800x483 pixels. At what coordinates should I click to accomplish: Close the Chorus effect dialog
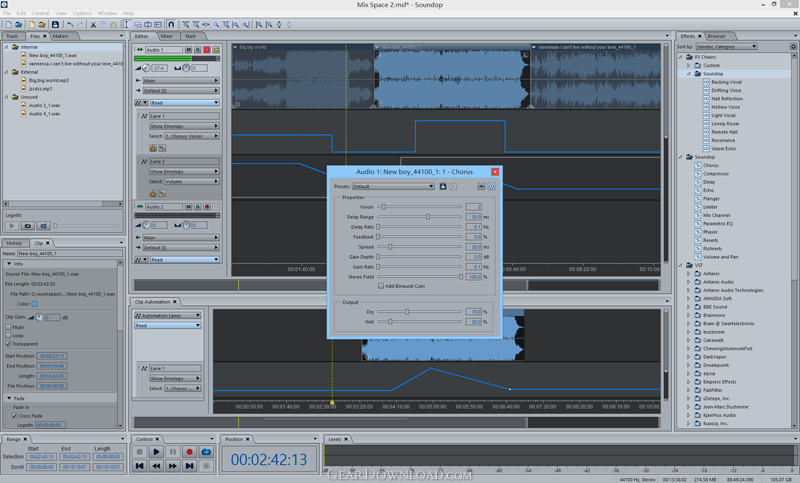[495, 172]
